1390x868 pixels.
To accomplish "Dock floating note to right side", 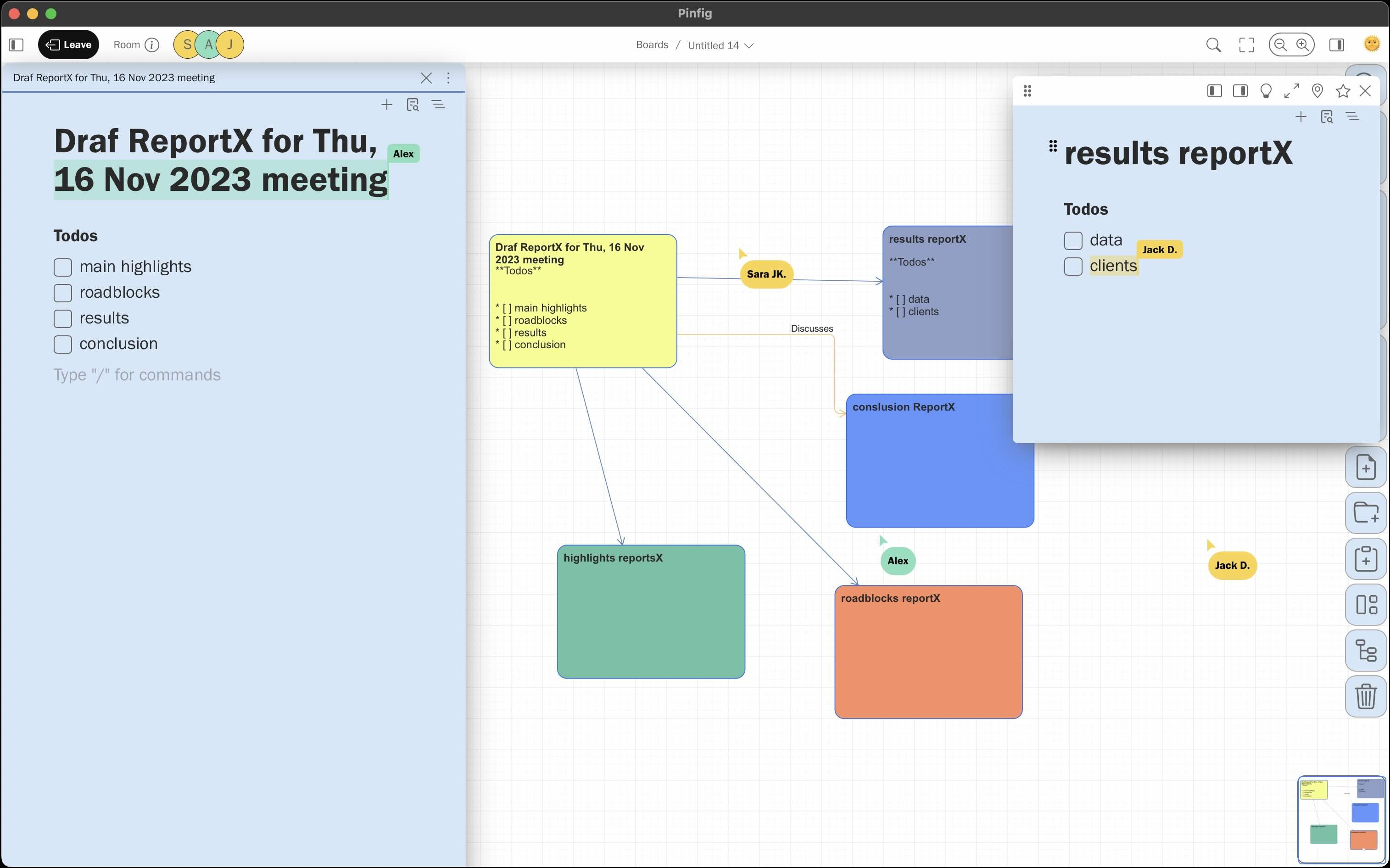I will click(x=1240, y=91).
